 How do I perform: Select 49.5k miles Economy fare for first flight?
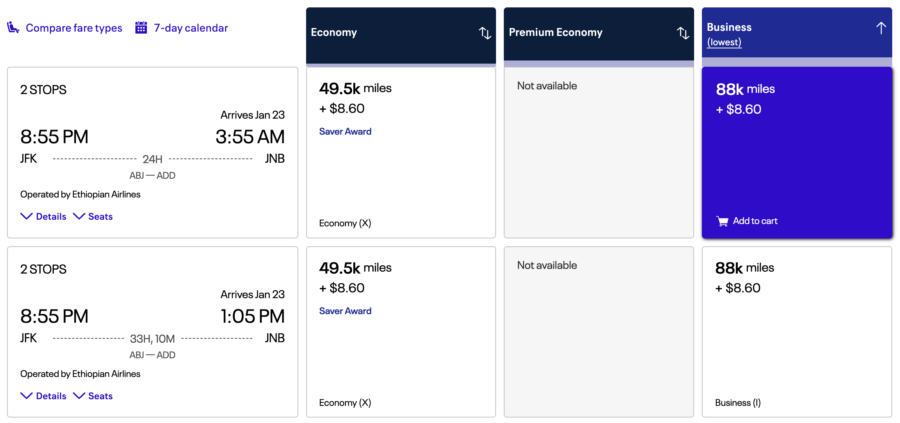(401, 153)
